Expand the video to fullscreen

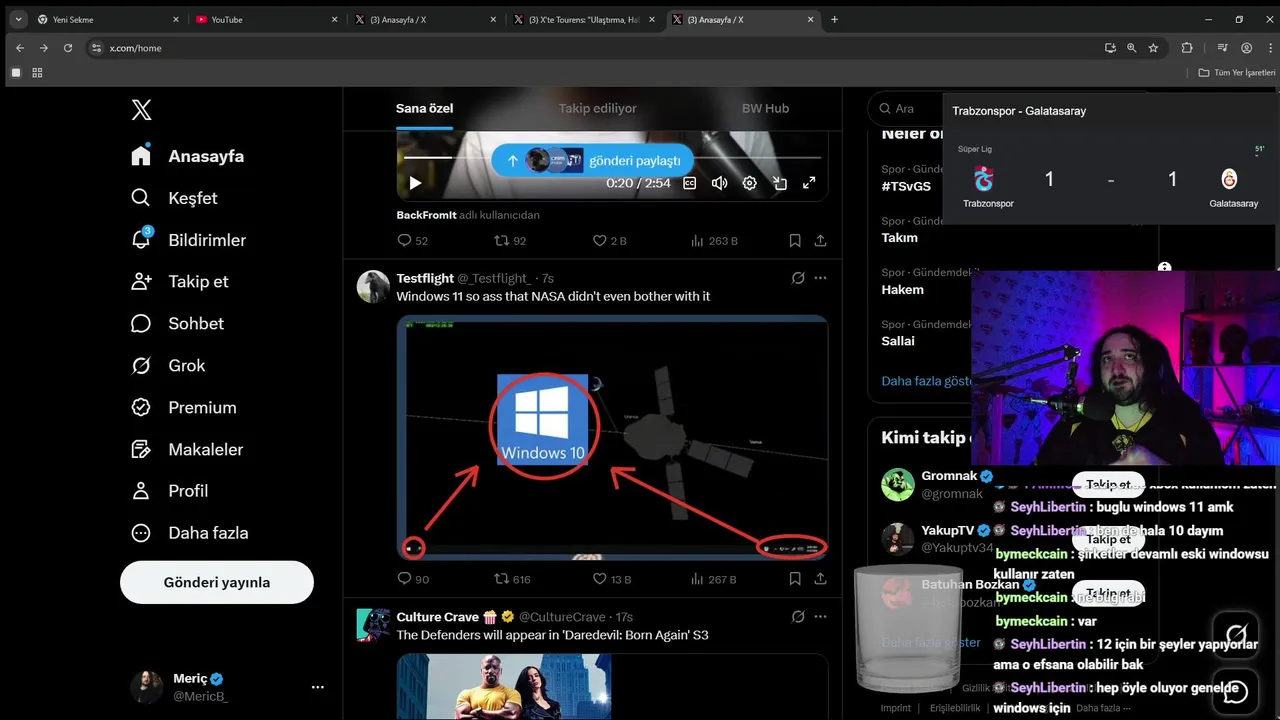coord(809,183)
